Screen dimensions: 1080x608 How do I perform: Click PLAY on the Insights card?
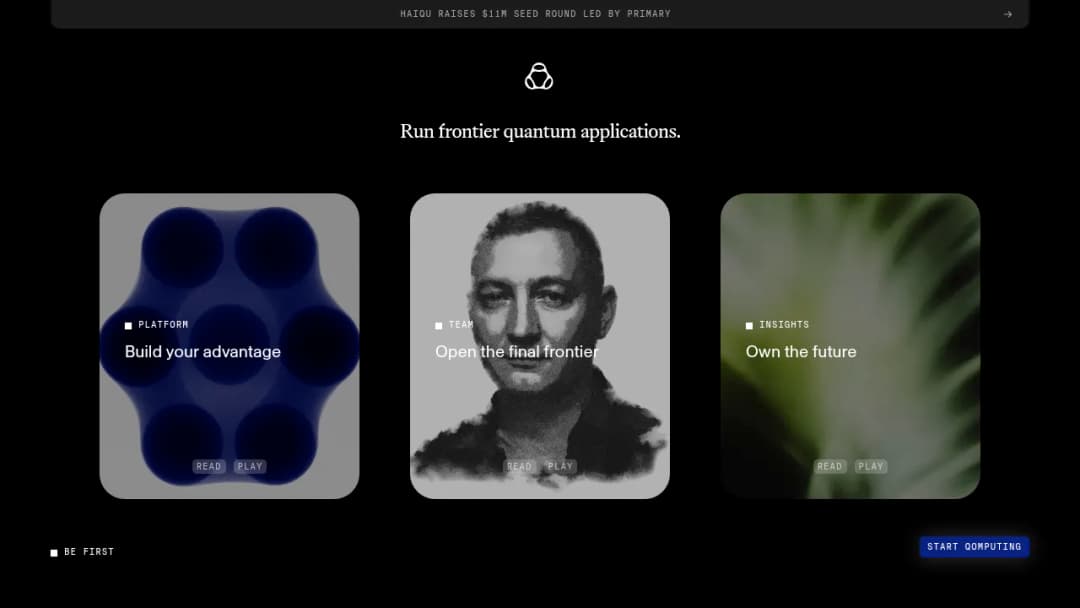click(871, 466)
